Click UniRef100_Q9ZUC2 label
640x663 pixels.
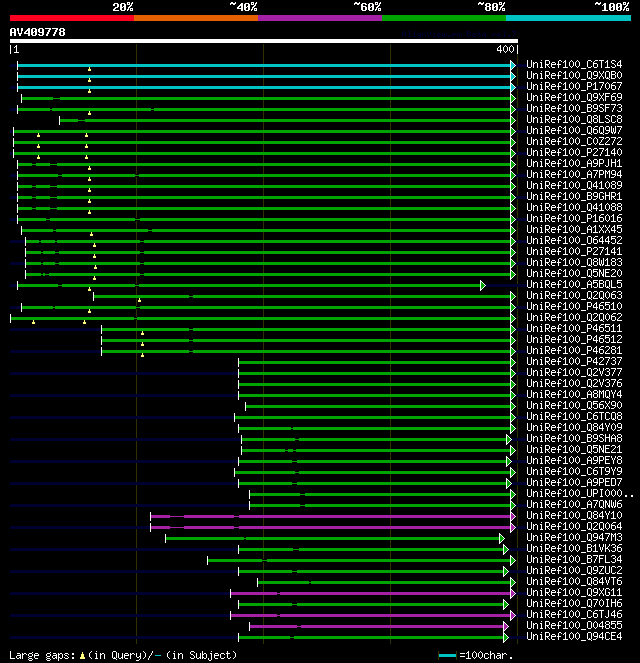point(574,570)
